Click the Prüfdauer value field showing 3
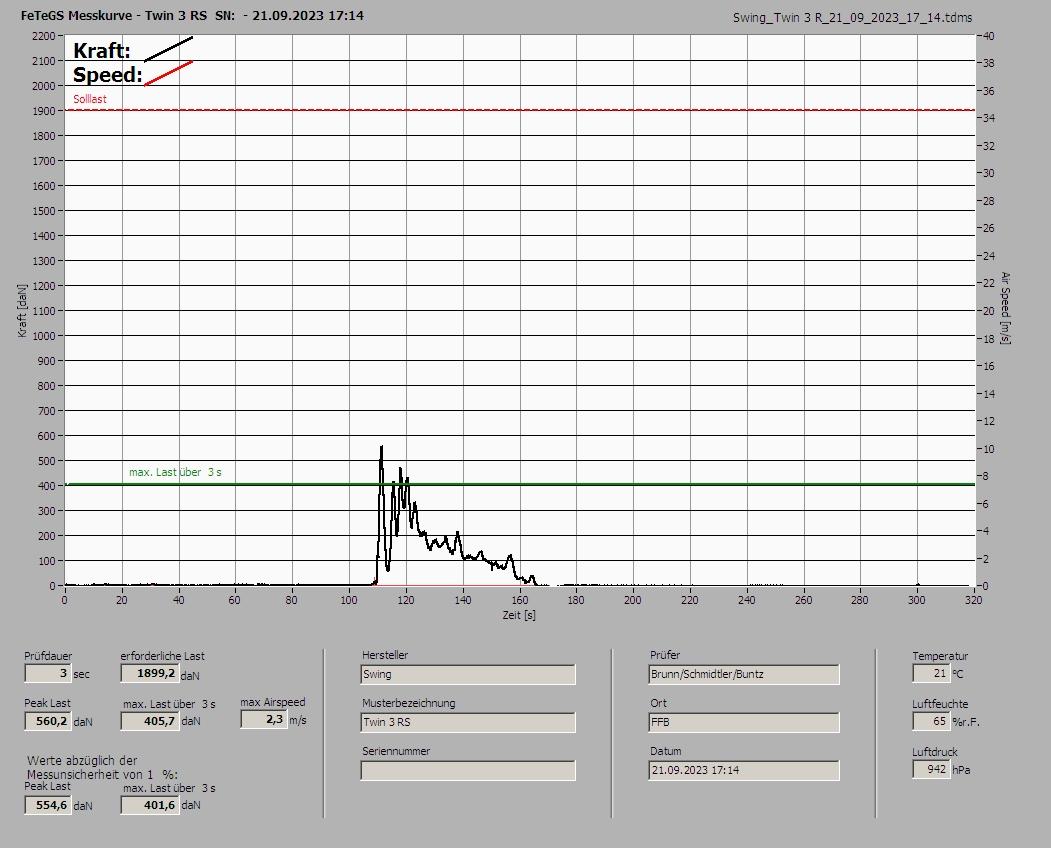The height and width of the screenshot is (848, 1051). click(x=48, y=673)
